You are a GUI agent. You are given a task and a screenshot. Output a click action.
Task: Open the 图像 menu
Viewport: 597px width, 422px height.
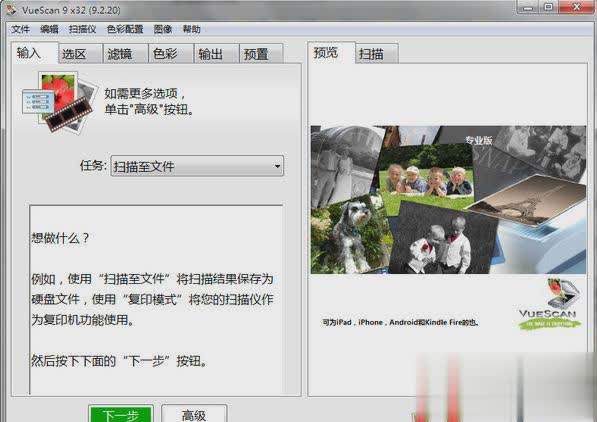tap(163, 29)
